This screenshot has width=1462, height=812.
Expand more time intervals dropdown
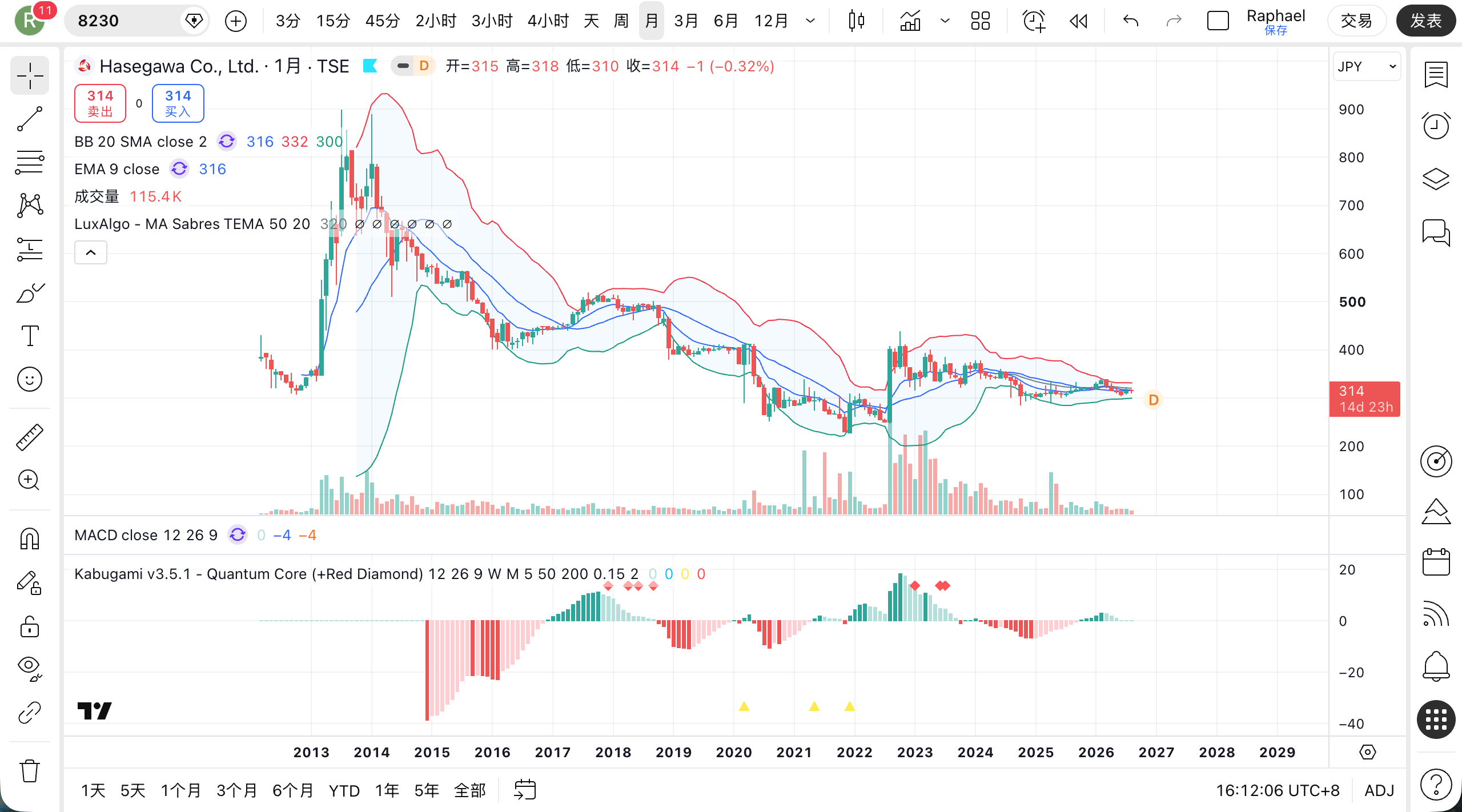click(x=810, y=21)
